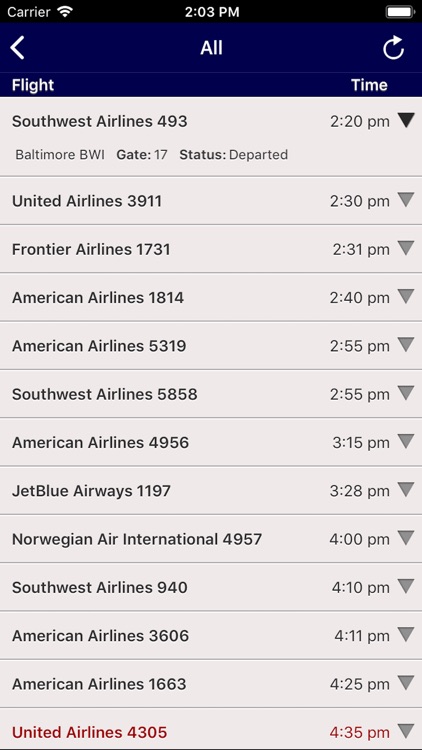Expand United Airlines 3911 details arrow

click(406, 200)
